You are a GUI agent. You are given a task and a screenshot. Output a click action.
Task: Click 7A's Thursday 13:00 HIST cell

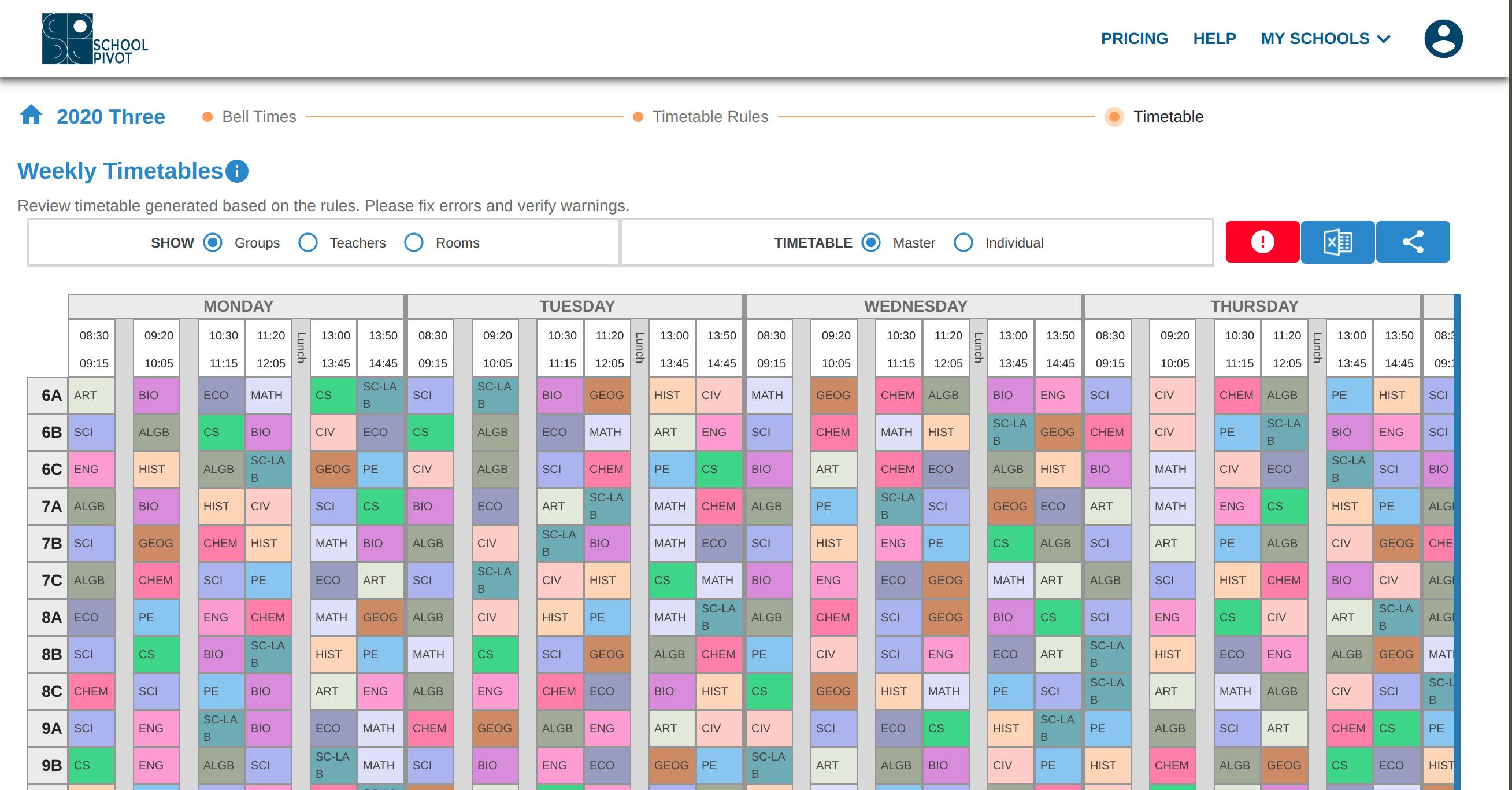[1349, 506]
